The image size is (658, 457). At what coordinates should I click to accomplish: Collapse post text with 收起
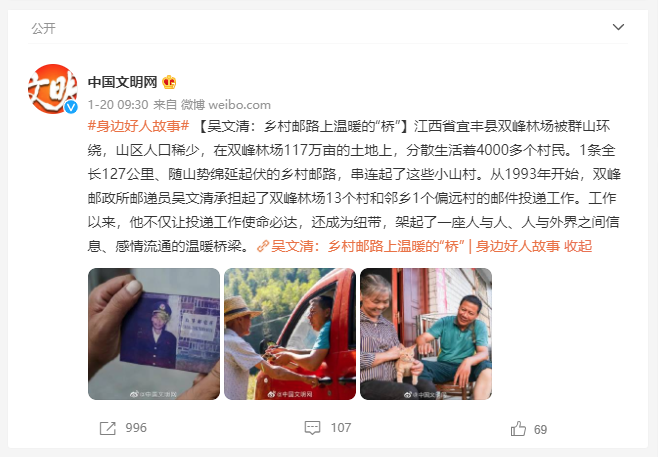click(x=578, y=246)
